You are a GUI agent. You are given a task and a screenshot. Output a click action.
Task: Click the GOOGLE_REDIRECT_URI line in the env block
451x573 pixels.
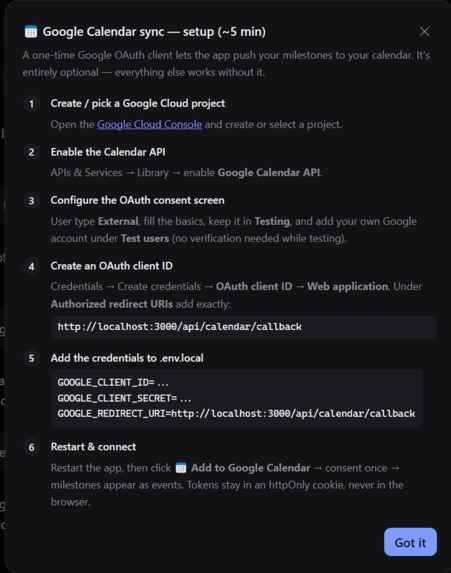(236, 414)
